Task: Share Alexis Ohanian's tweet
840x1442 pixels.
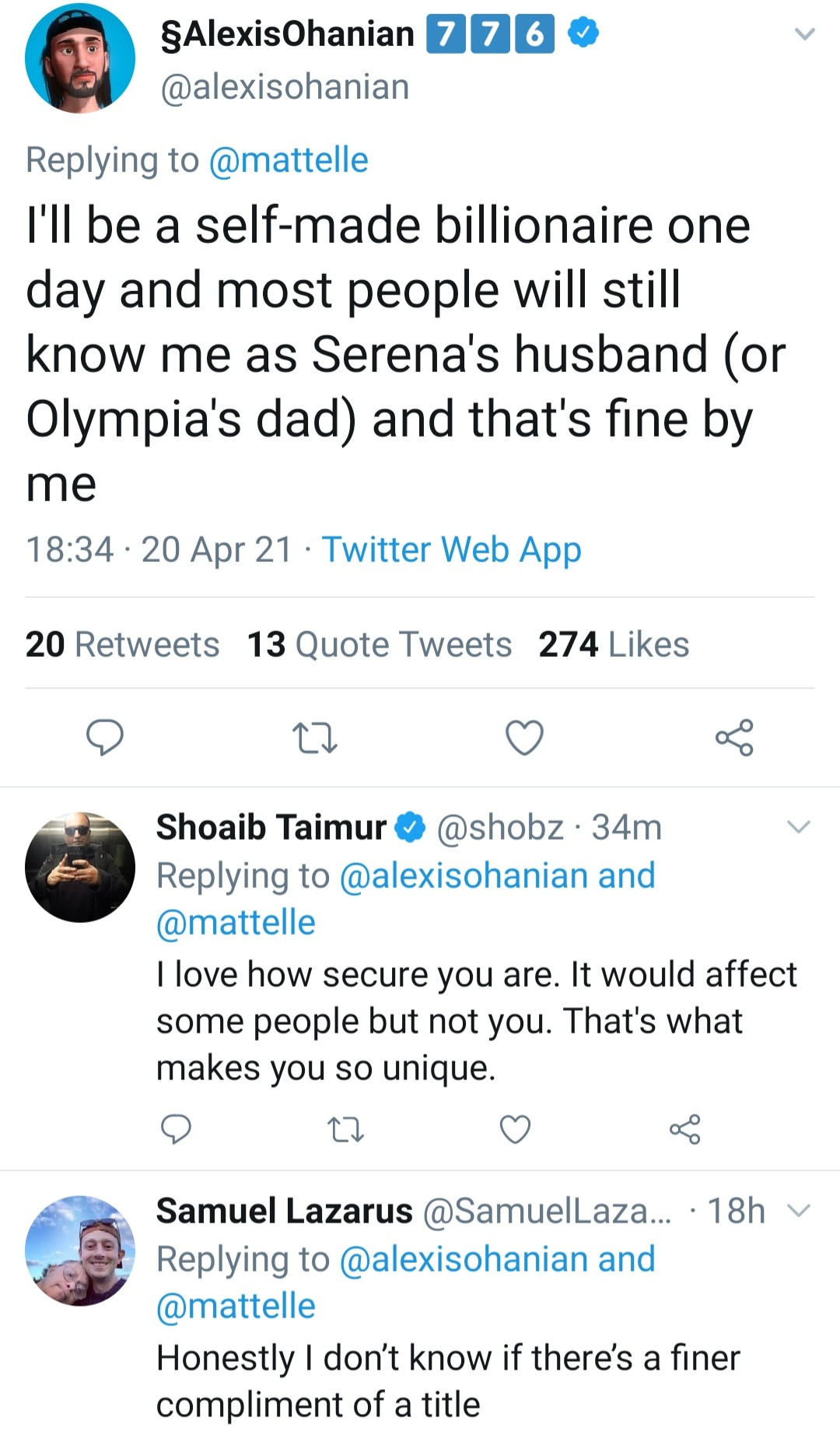Action: (x=734, y=738)
